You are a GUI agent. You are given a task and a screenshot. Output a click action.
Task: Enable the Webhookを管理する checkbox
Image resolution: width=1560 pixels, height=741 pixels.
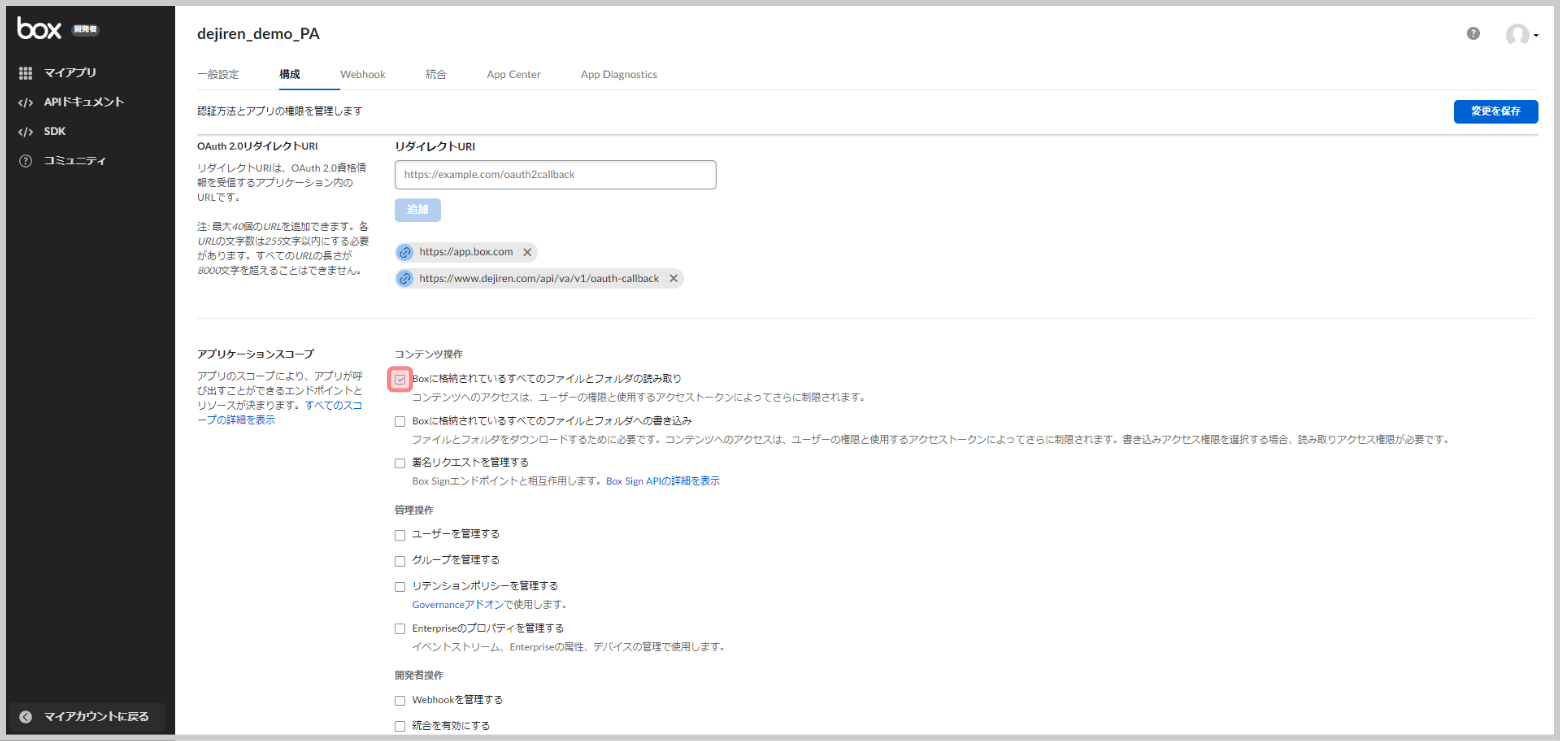(x=400, y=700)
